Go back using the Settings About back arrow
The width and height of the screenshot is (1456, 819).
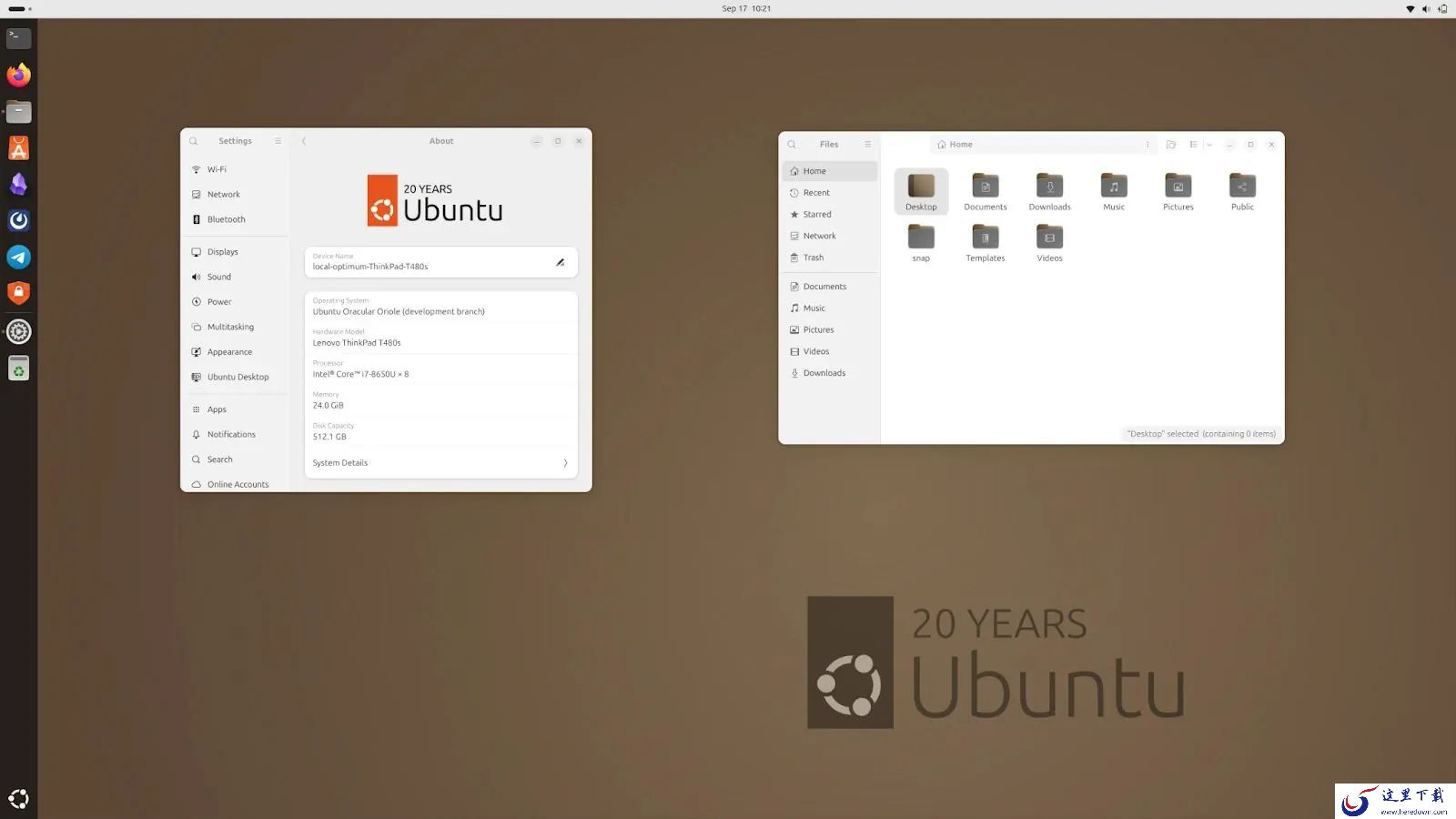click(304, 141)
